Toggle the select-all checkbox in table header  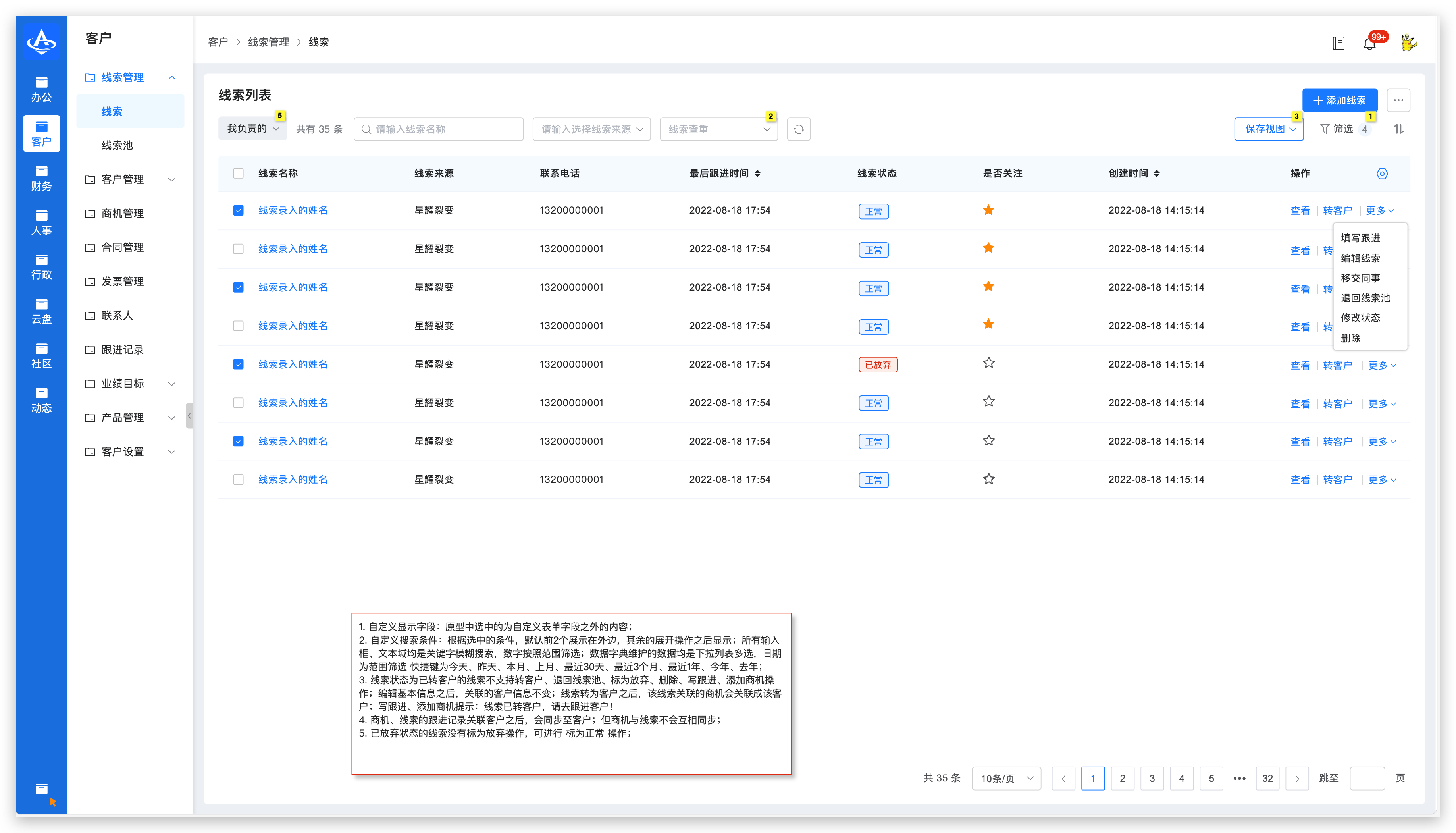239,174
